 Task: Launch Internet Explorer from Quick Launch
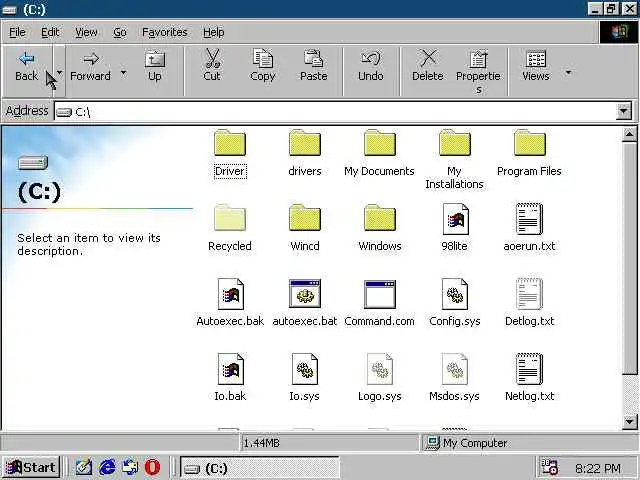point(107,467)
